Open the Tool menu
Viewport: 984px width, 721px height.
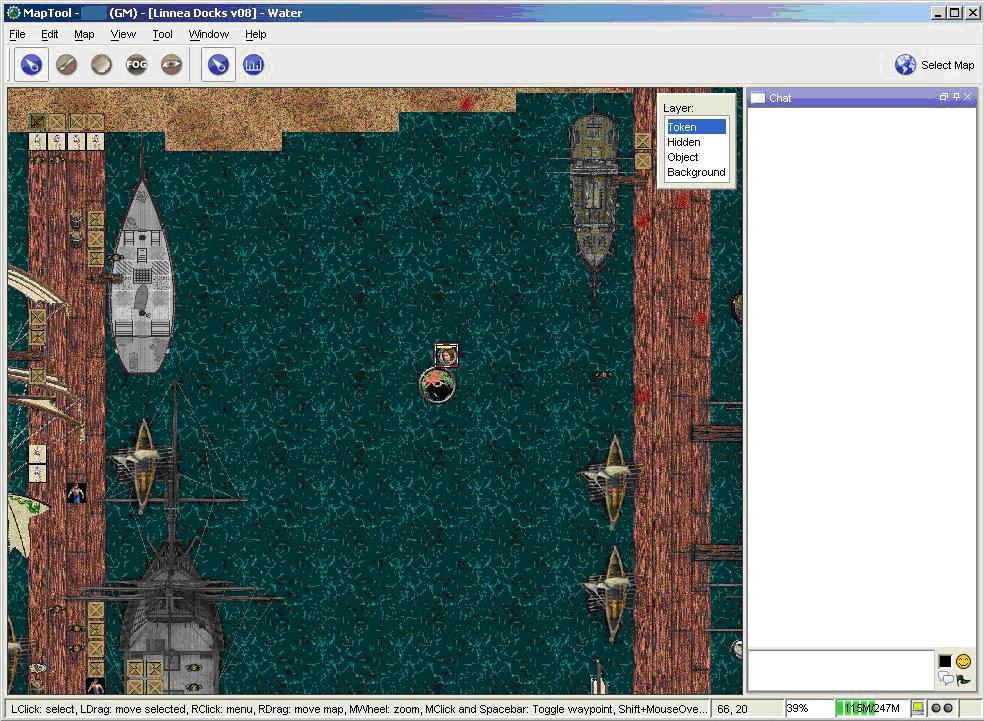(x=162, y=34)
